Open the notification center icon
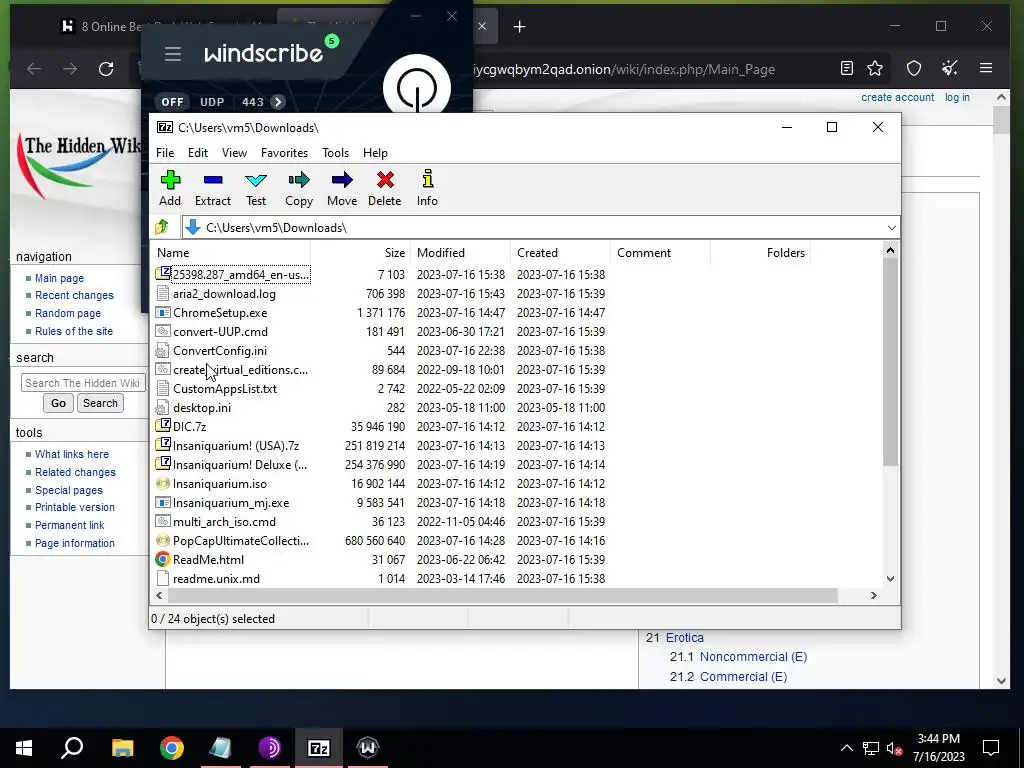Image resolution: width=1024 pixels, height=768 pixels. click(991, 748)
